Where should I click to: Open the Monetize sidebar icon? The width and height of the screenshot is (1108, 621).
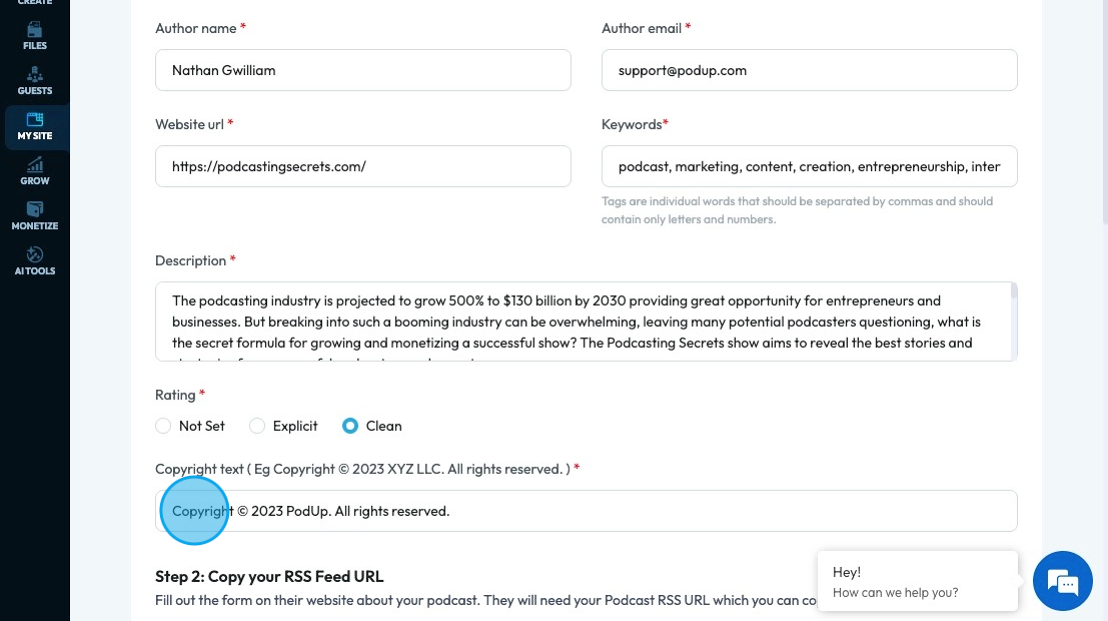pyautogui.click(x=35, y=210)
